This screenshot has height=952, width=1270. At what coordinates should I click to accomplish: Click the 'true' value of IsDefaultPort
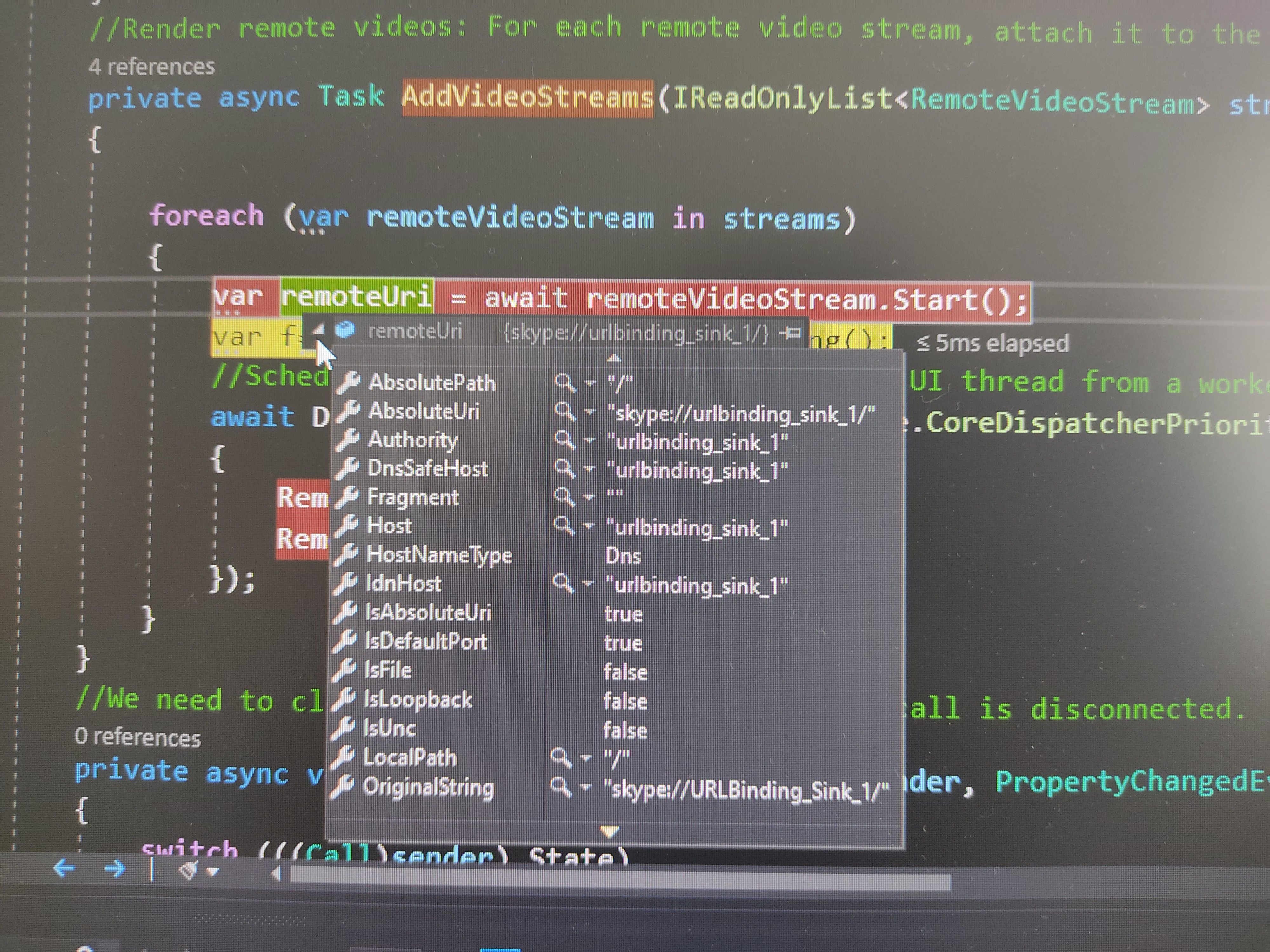[x=623, y=643]
